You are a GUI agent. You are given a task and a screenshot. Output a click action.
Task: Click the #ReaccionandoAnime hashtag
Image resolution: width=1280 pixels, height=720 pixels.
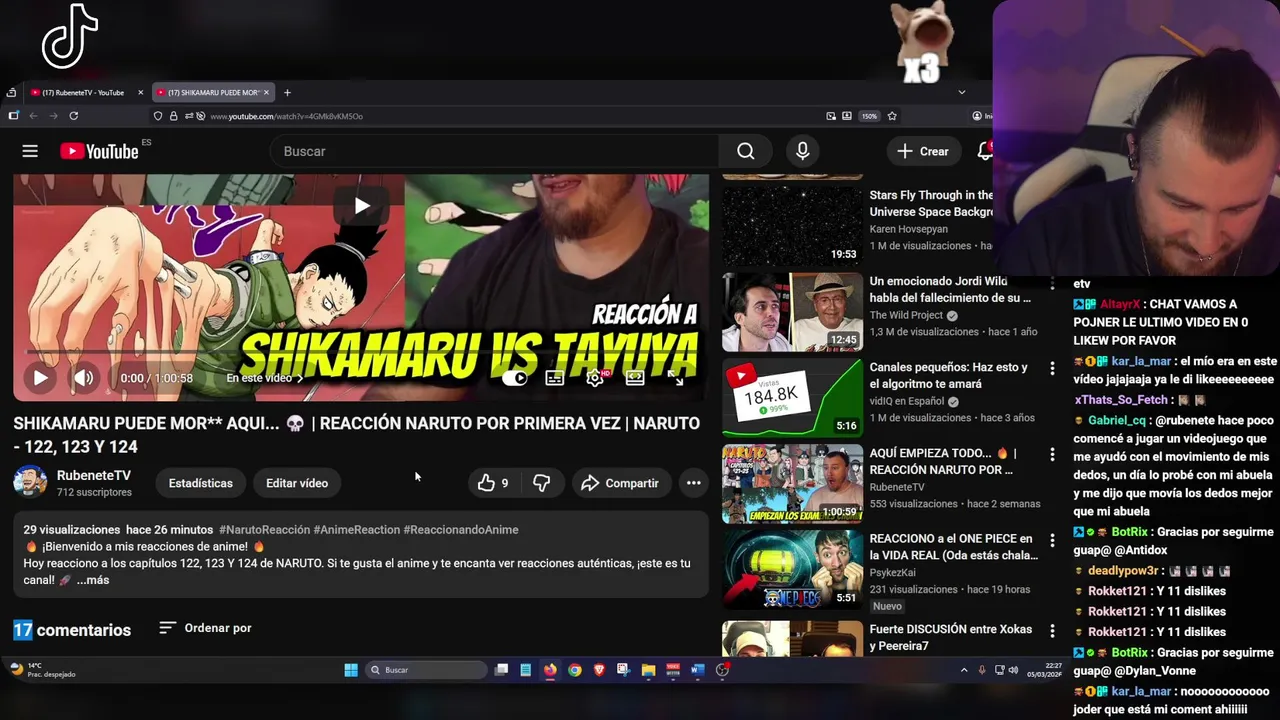pyautogui.click(x=461, y=530)
